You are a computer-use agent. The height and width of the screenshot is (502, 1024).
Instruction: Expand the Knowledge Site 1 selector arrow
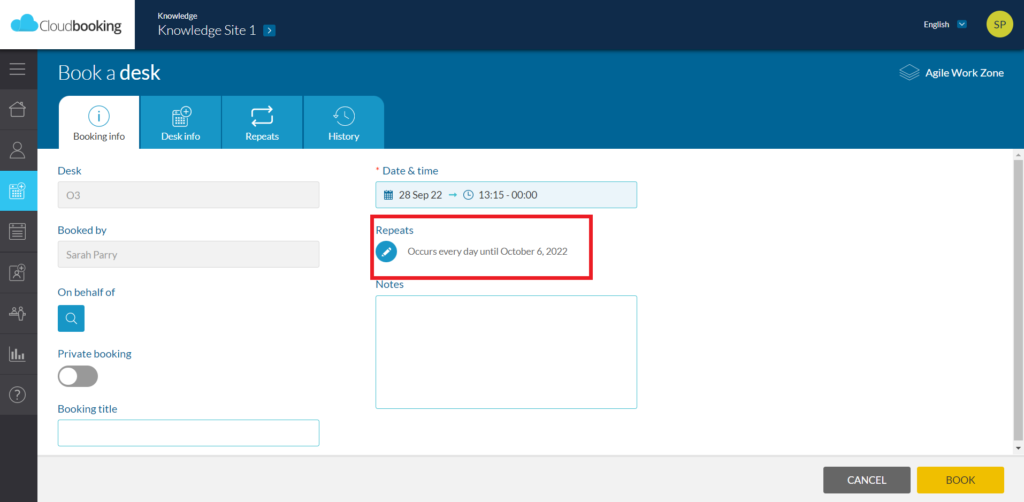(270, 31)
